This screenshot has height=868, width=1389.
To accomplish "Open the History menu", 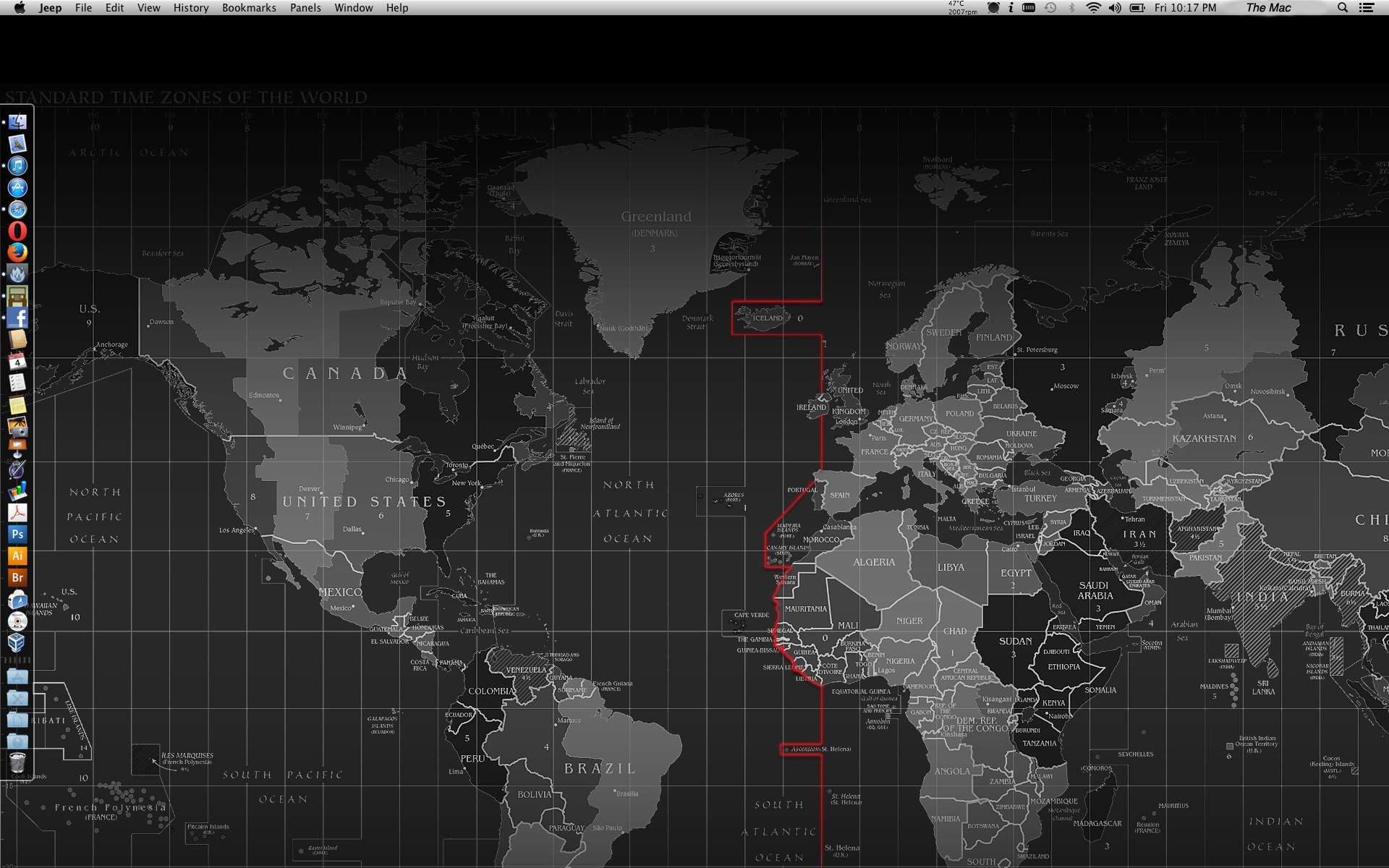I will click(191, 7).
